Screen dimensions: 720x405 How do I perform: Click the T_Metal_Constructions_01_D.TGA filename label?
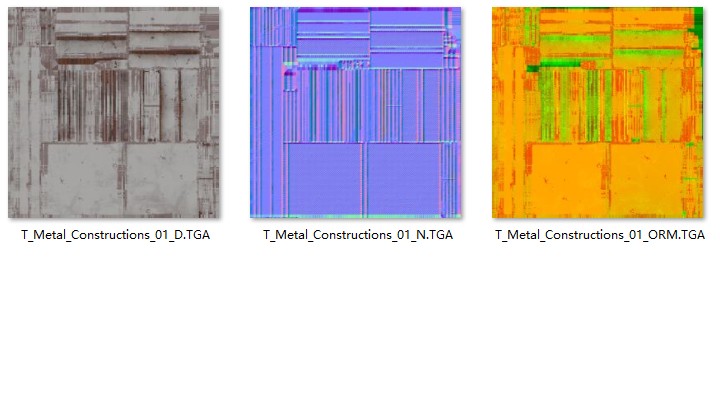pos(115,235)
